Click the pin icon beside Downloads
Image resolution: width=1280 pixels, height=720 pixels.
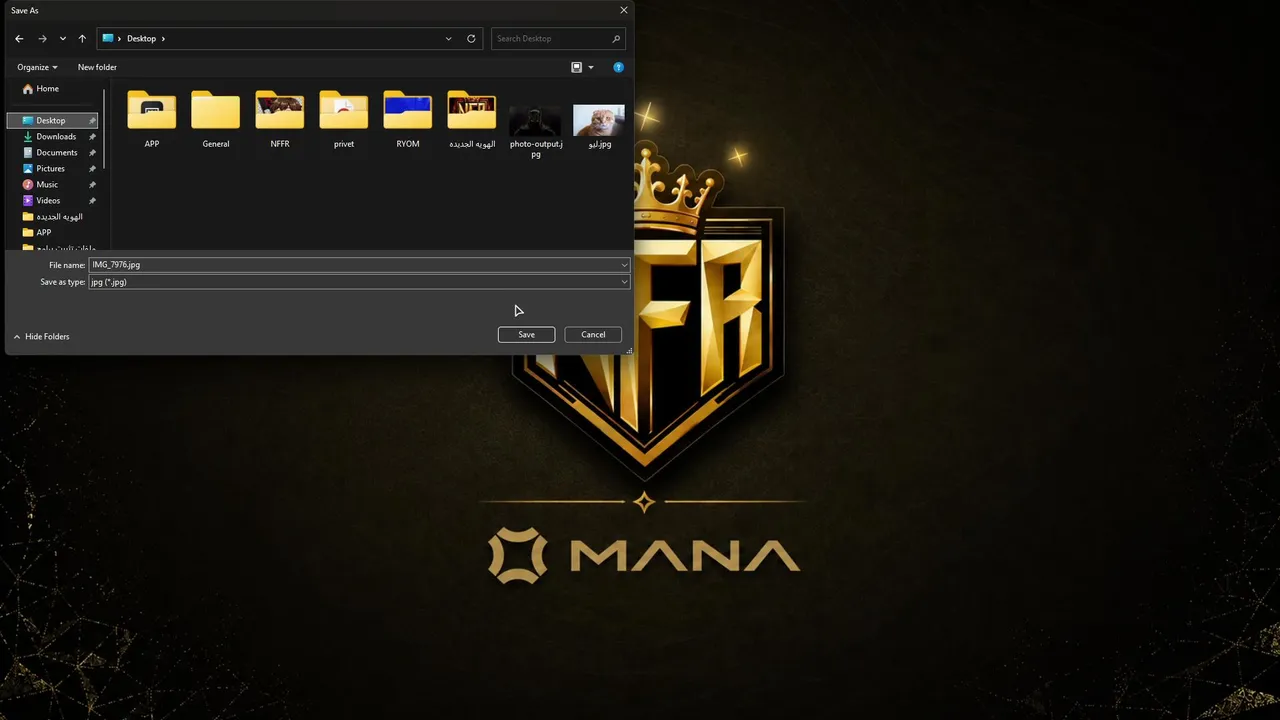tap(92, 137)
